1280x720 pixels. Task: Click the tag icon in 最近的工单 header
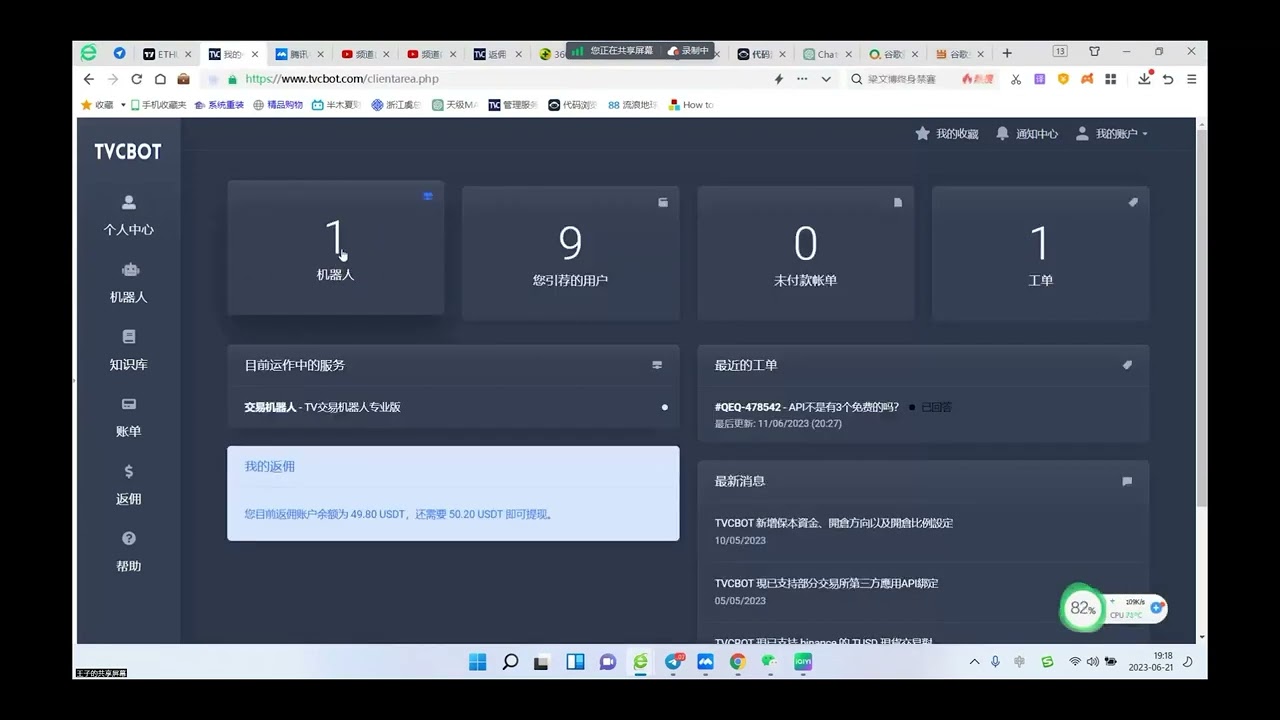click(x=1127, y=365)
